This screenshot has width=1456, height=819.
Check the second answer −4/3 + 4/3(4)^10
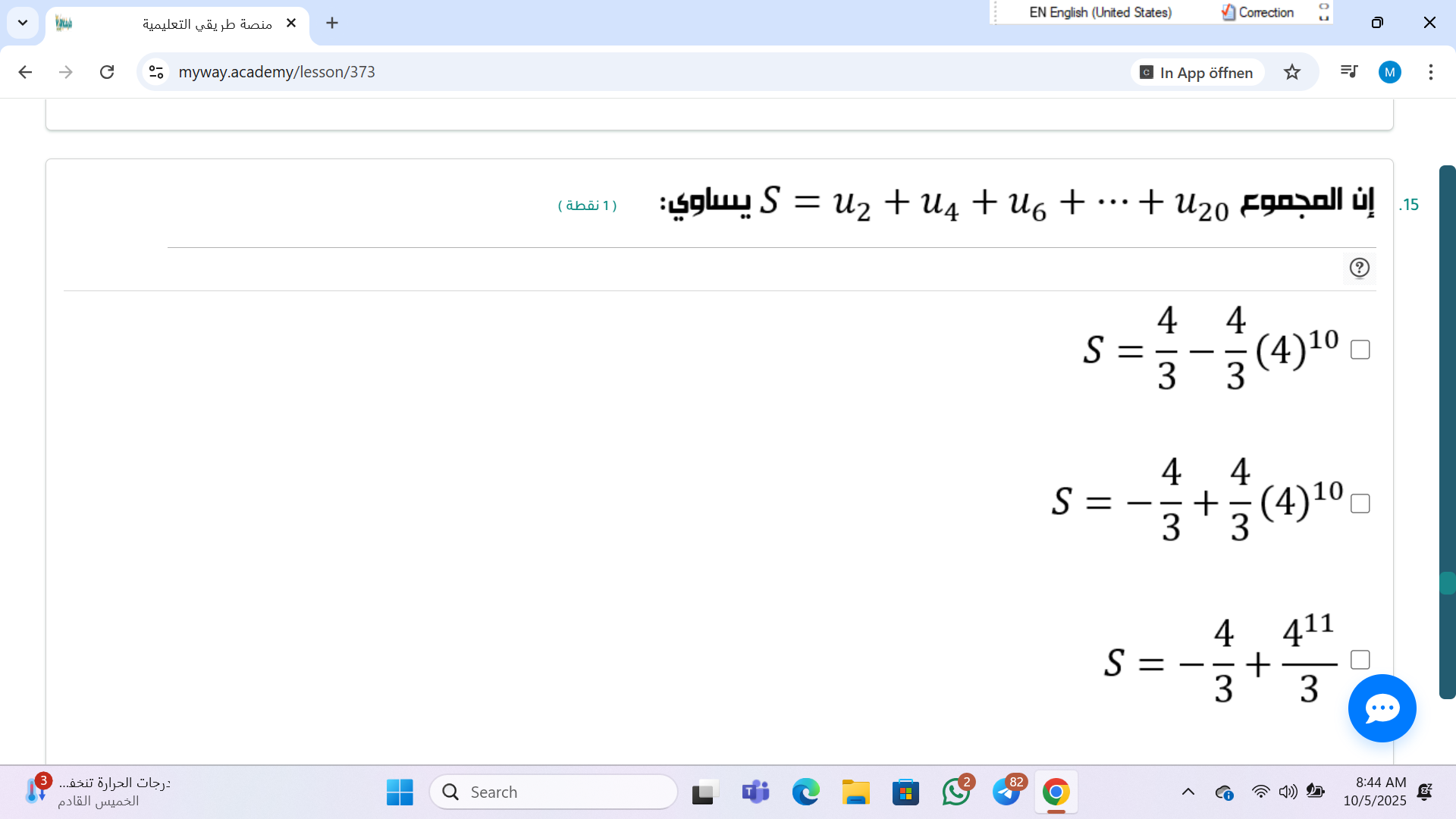point(1360,504)
